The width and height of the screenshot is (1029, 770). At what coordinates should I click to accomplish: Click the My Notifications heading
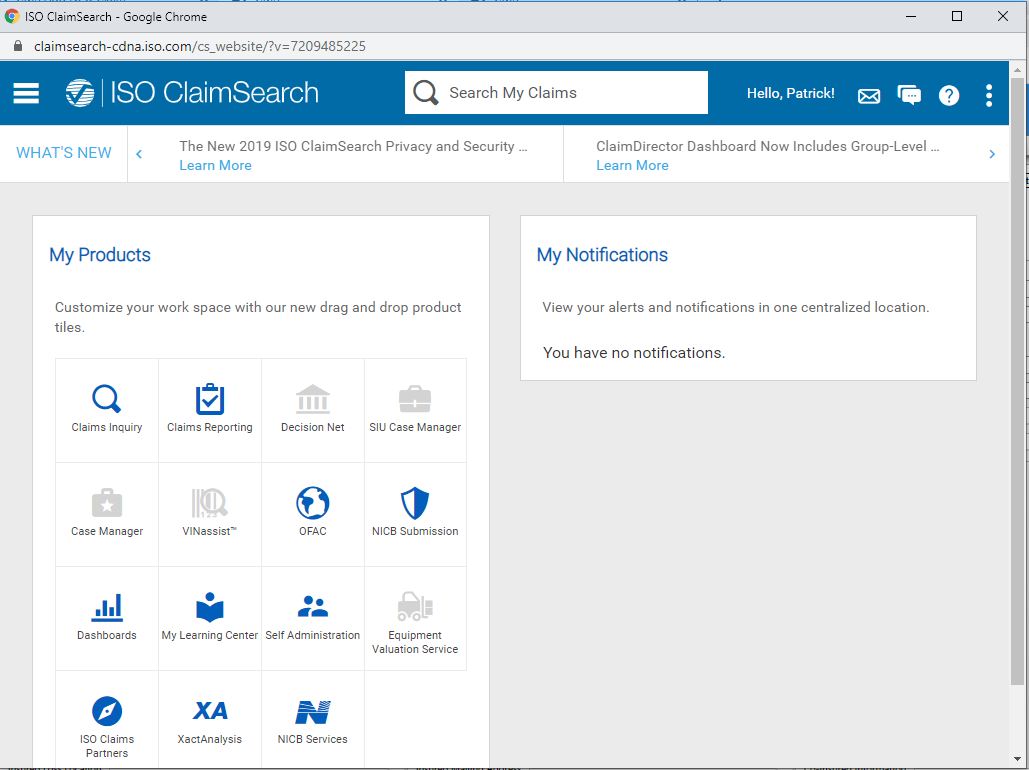[x=602, y=255]
